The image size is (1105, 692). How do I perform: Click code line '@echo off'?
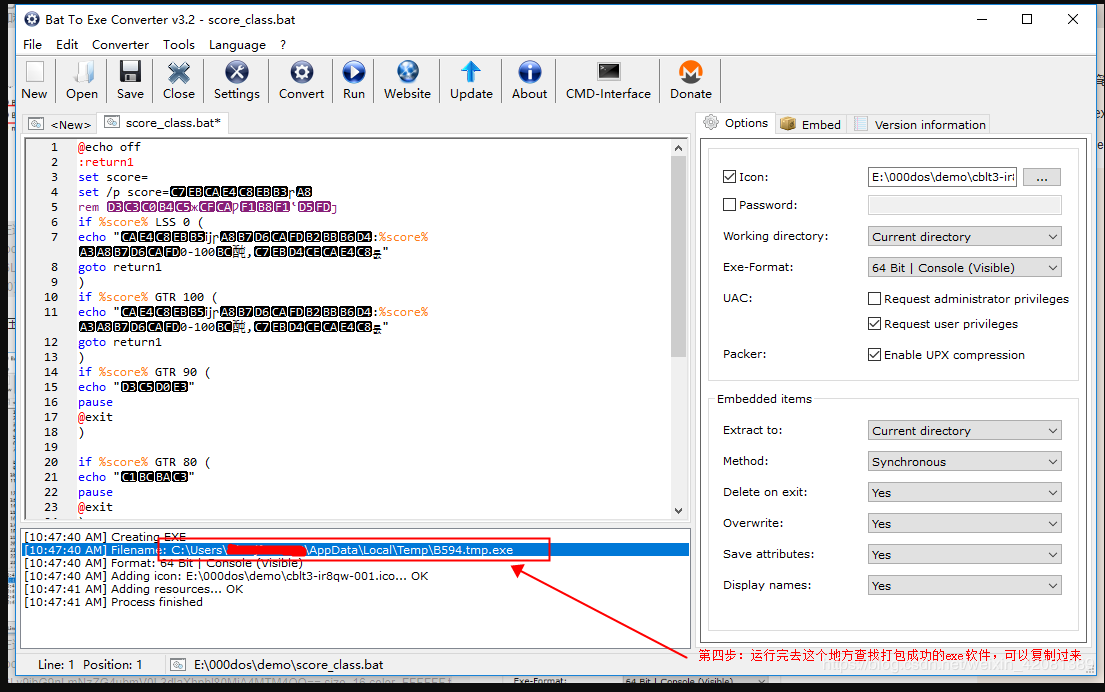click(109, 147)
